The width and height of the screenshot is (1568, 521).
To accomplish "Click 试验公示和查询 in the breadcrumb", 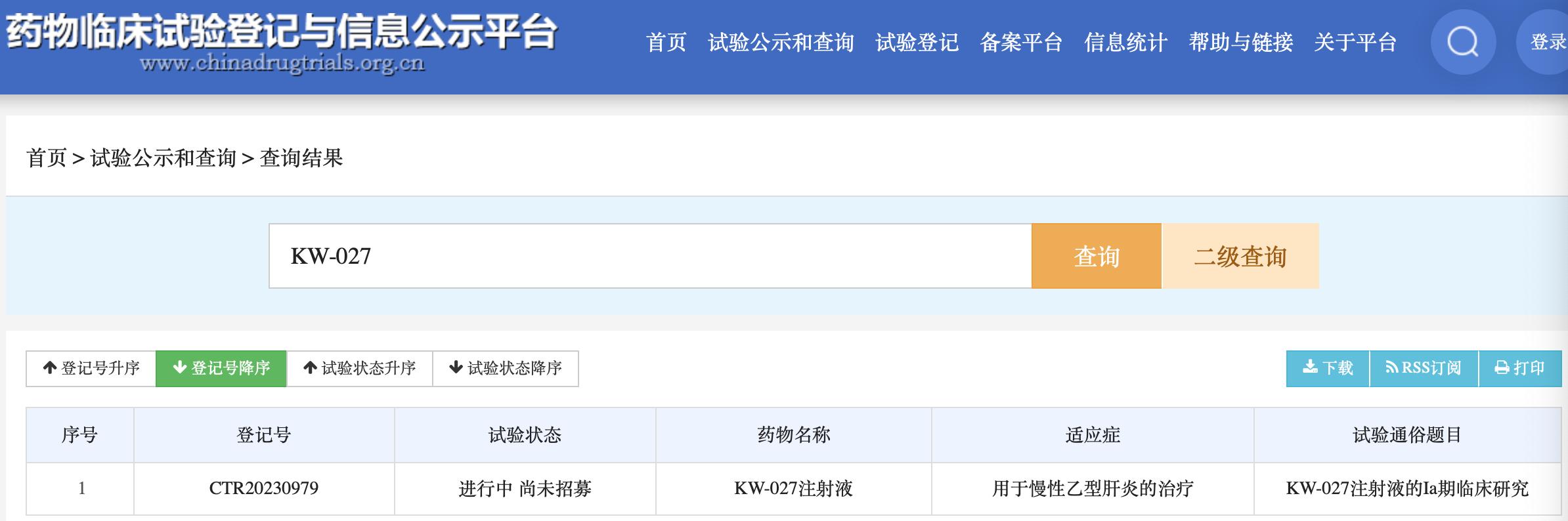I will (x=163, y=158).
